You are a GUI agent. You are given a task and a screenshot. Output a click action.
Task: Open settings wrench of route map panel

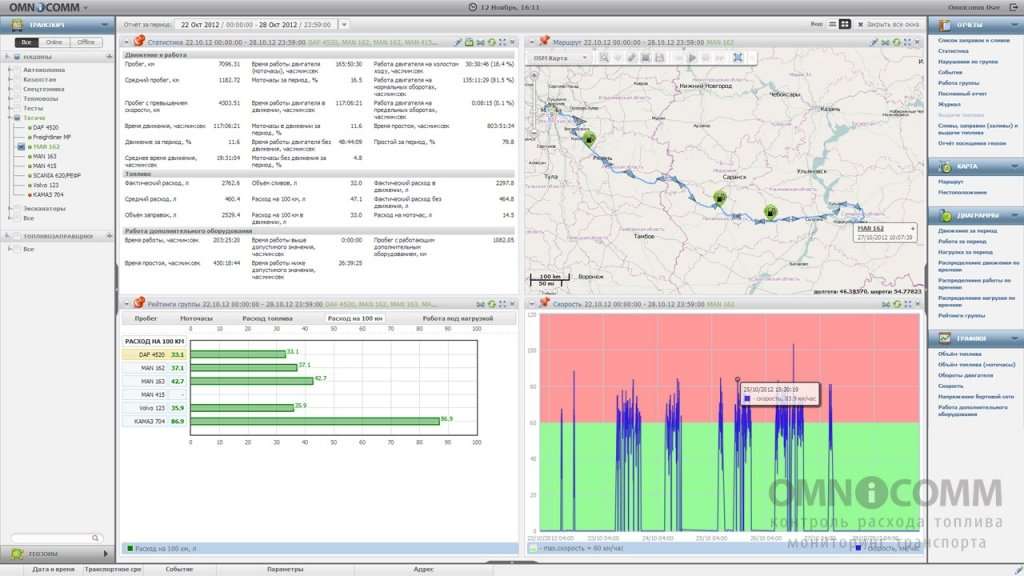point(874,42)
